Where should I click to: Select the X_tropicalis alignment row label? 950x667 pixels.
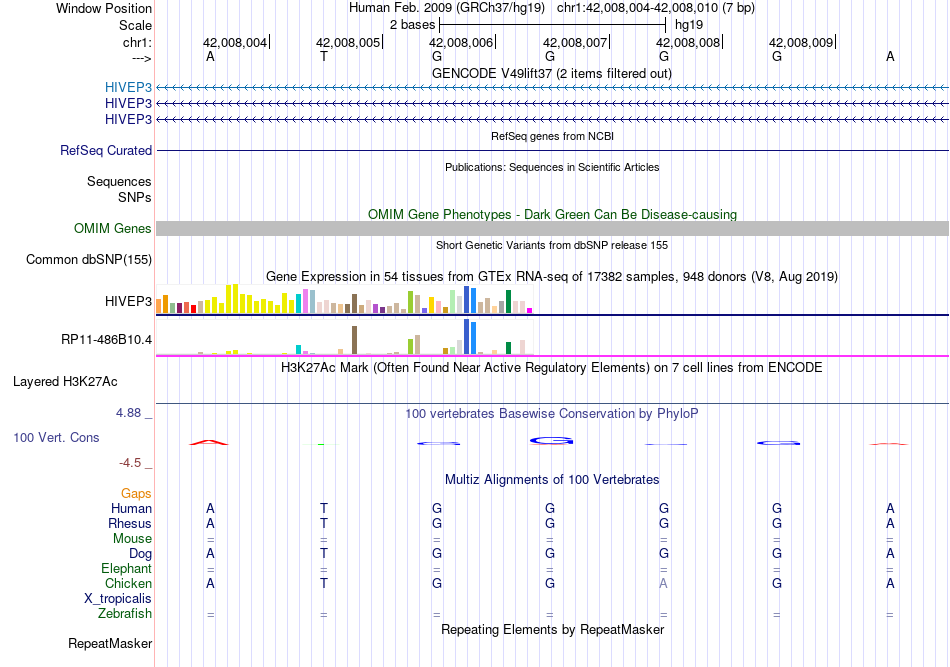[118, 599]
